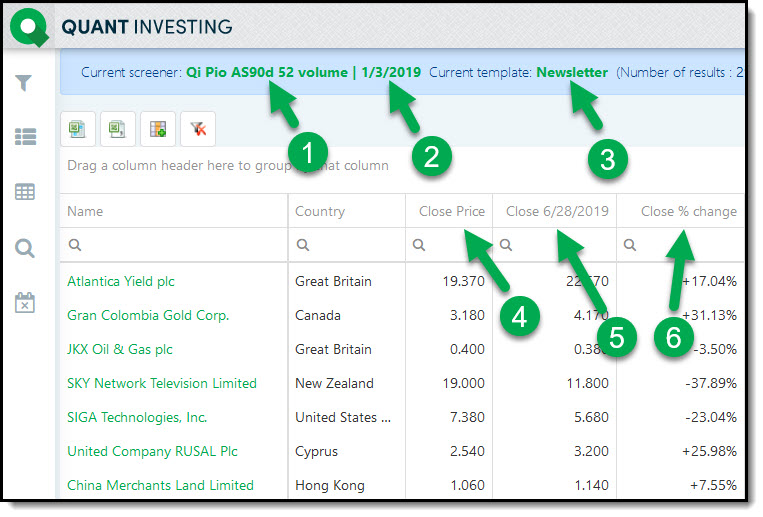Open the SKY Network Television Limited link
763x517 pixels.
[162, 383]
